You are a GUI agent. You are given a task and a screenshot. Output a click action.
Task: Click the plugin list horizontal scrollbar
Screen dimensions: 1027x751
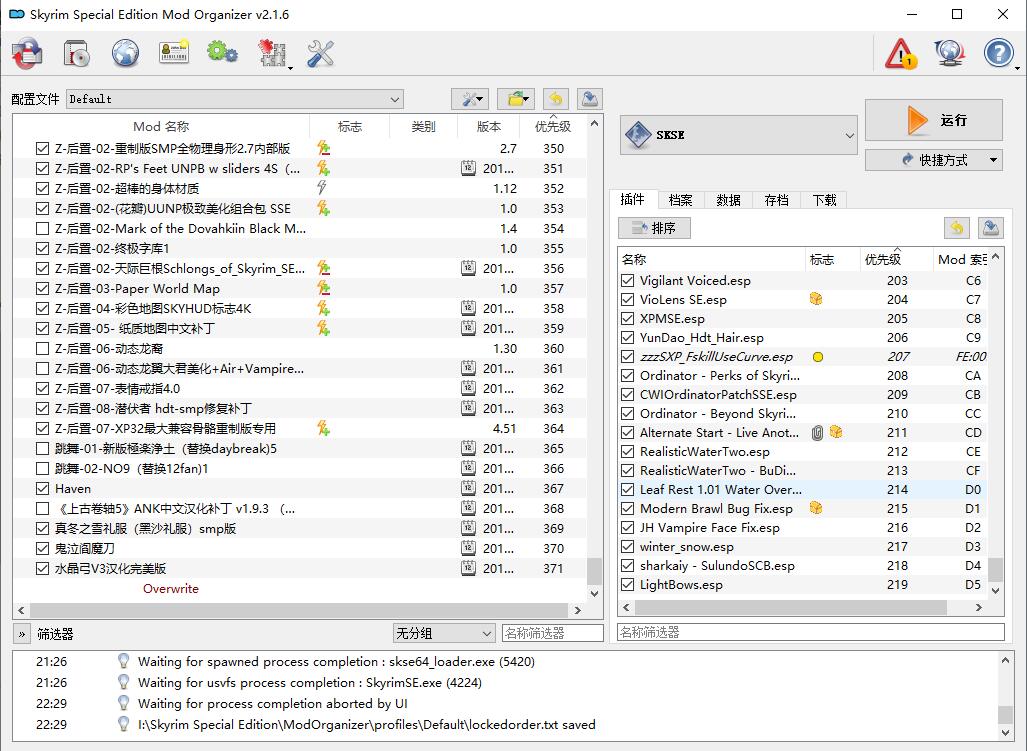coord(789,608)
